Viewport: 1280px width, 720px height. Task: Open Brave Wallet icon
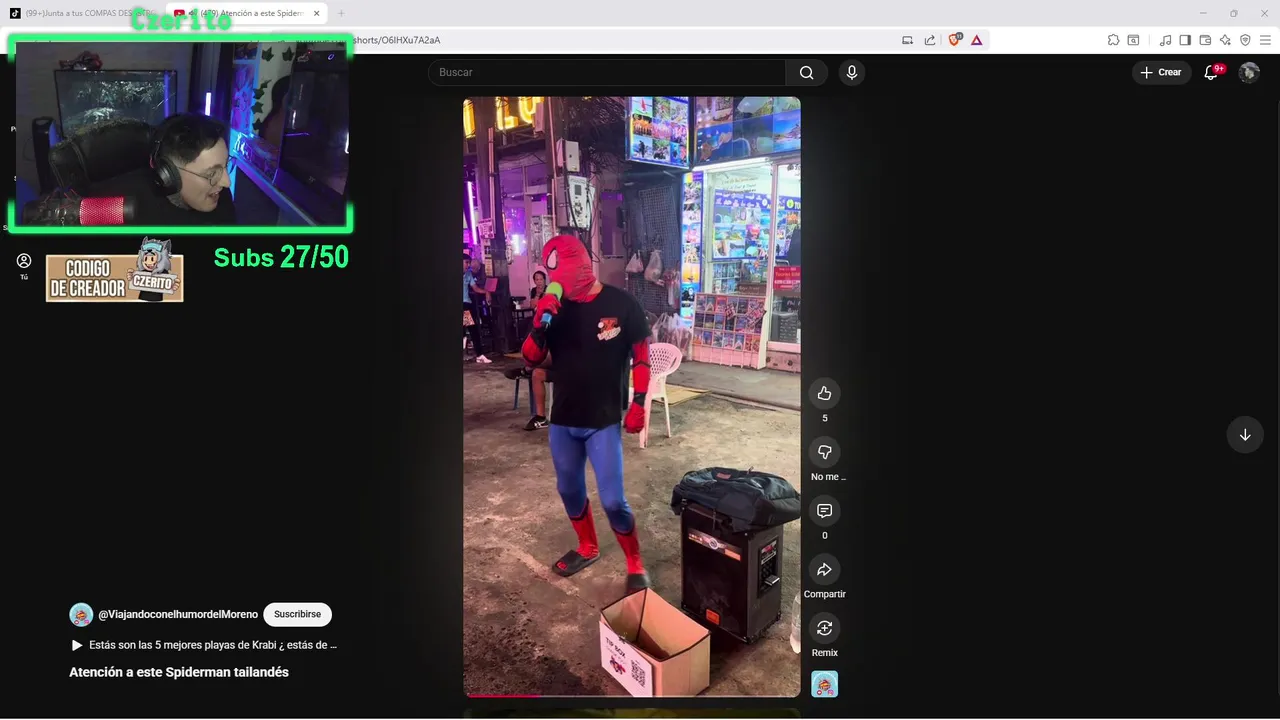point(1205,40)
